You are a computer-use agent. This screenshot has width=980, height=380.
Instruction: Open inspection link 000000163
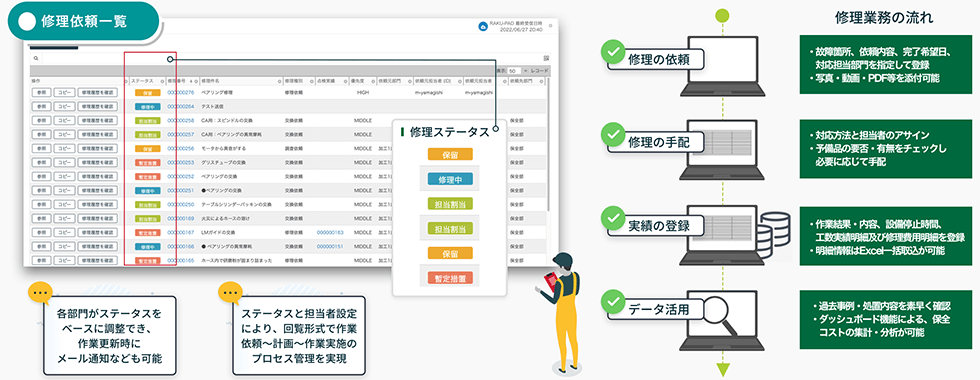[330, 232]
